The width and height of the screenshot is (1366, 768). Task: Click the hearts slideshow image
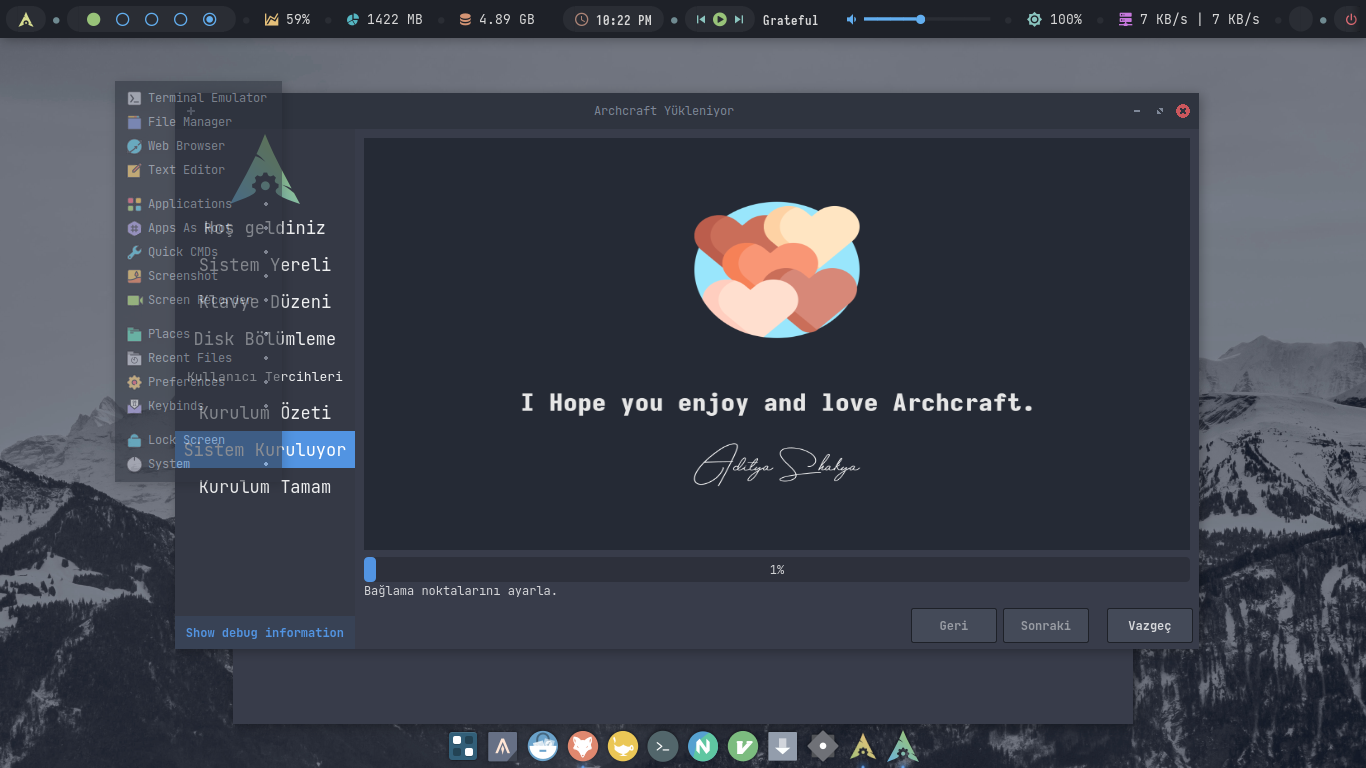[x=777, y=270]
